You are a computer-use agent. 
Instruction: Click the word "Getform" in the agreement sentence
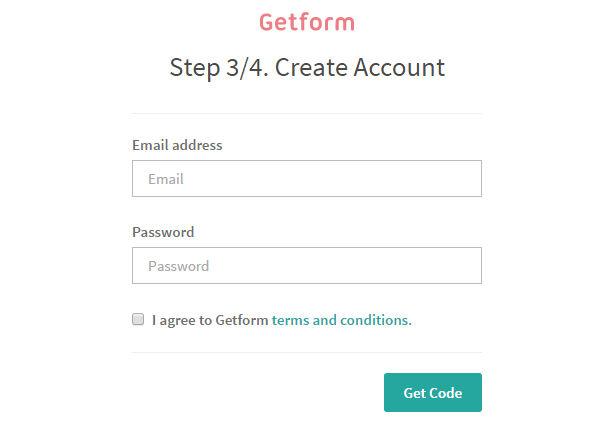pos(242,320)
